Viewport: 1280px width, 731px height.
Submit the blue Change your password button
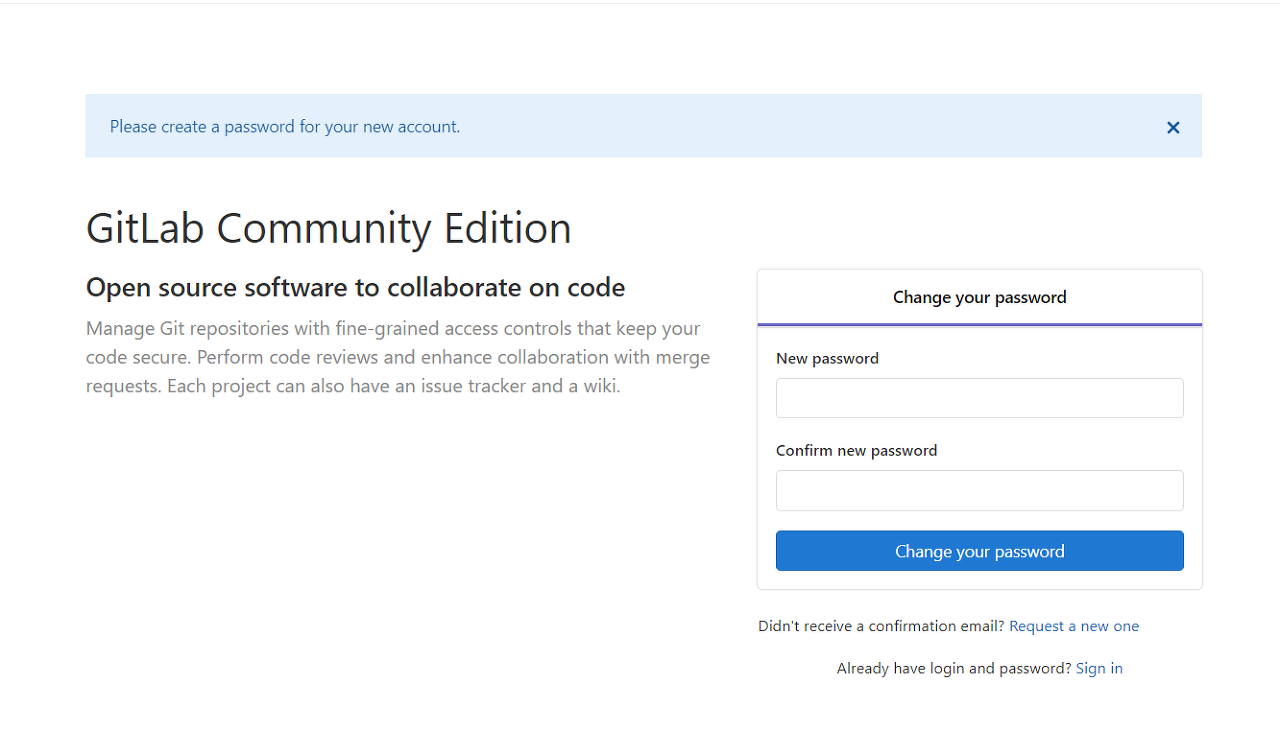(979, 551)
